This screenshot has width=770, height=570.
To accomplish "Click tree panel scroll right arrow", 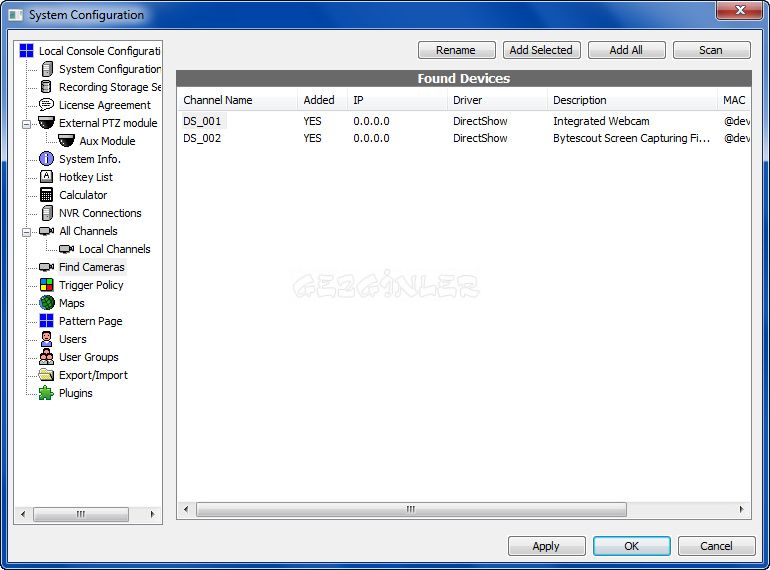I will coord(153,514).
